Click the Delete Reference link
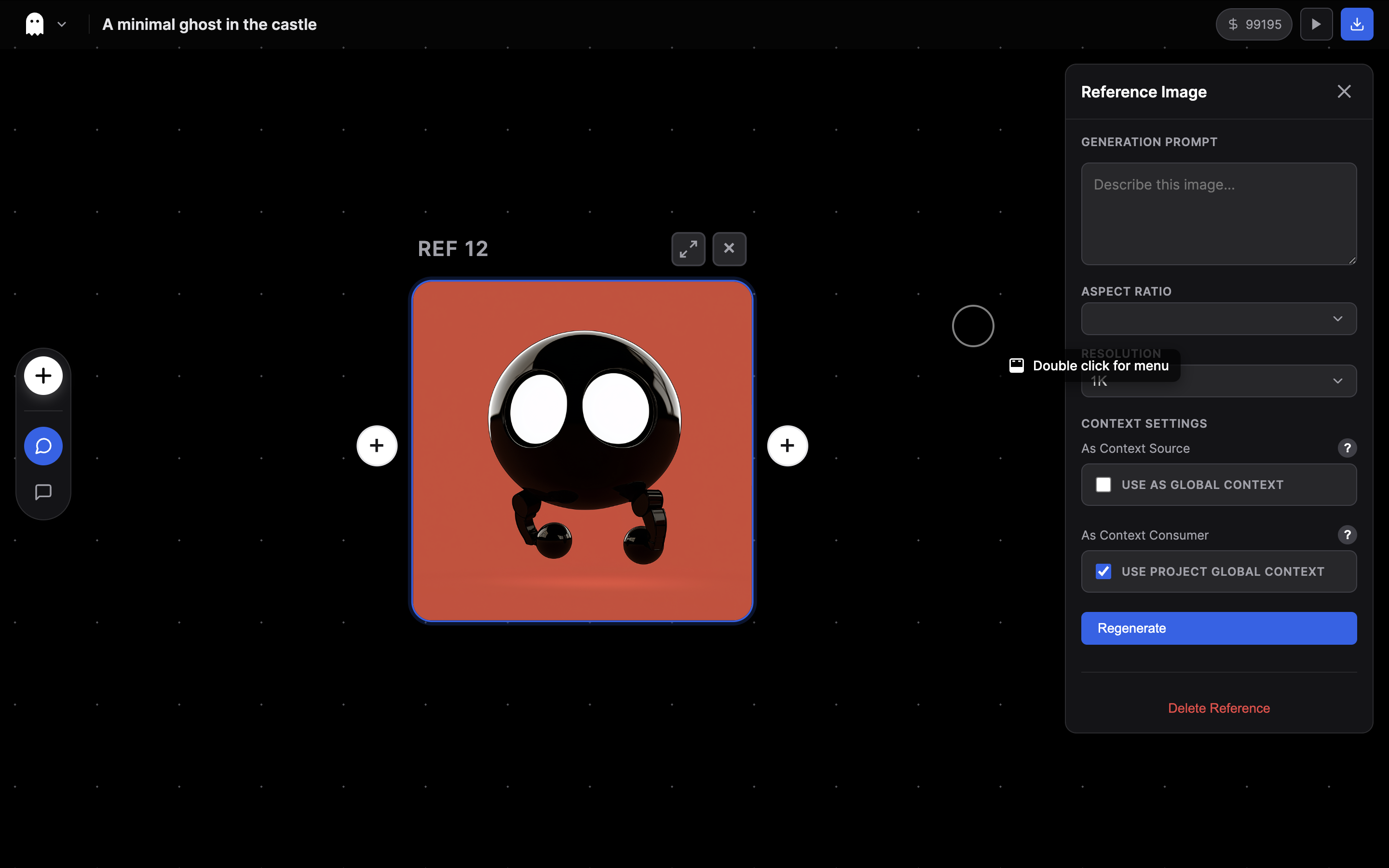The width and height of the screenshot is (1389, 868). click(1219, 708)
